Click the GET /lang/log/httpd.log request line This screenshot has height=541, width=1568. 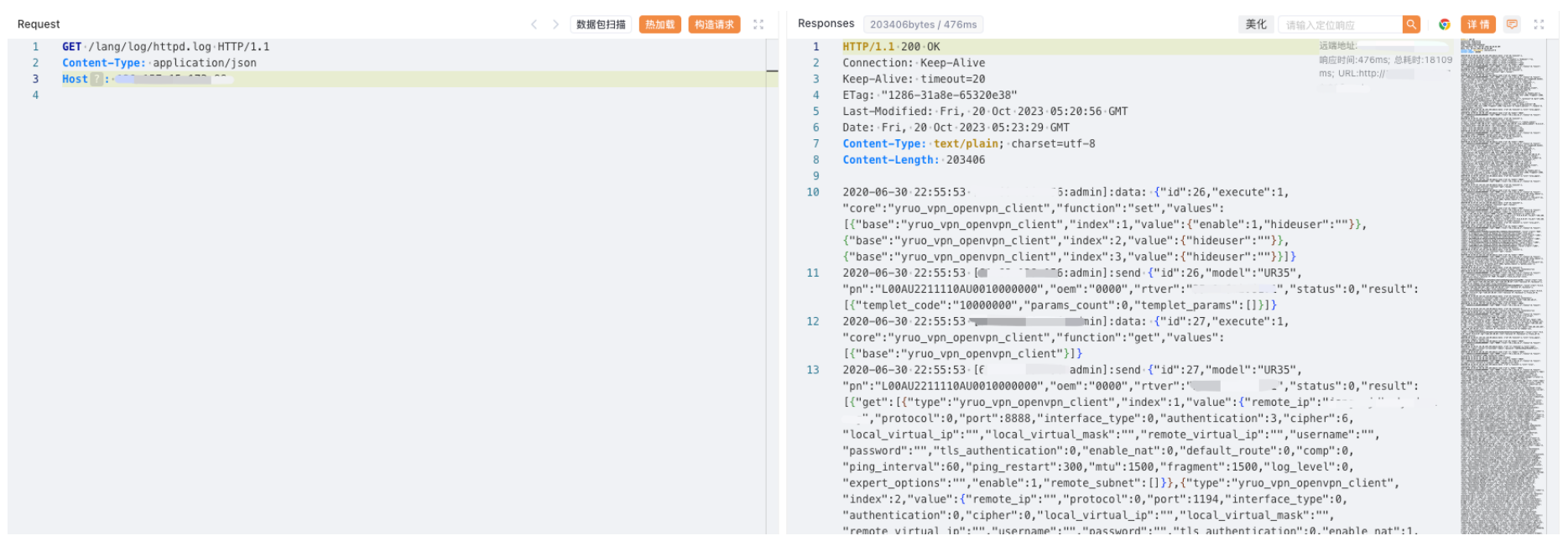(x=165, y=47)
